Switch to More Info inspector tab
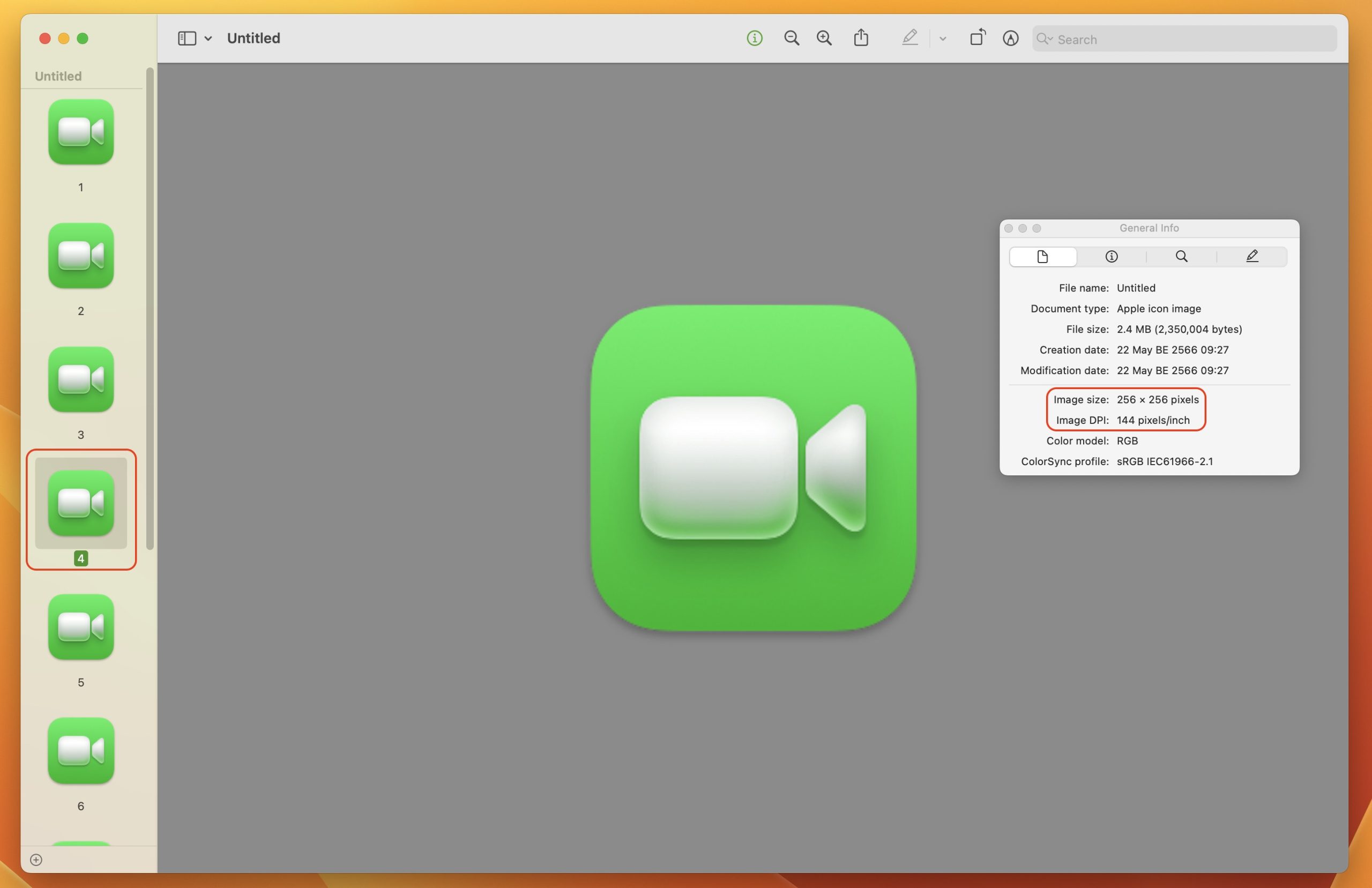The image size is (1372, 888). [x=1112, y=257]
